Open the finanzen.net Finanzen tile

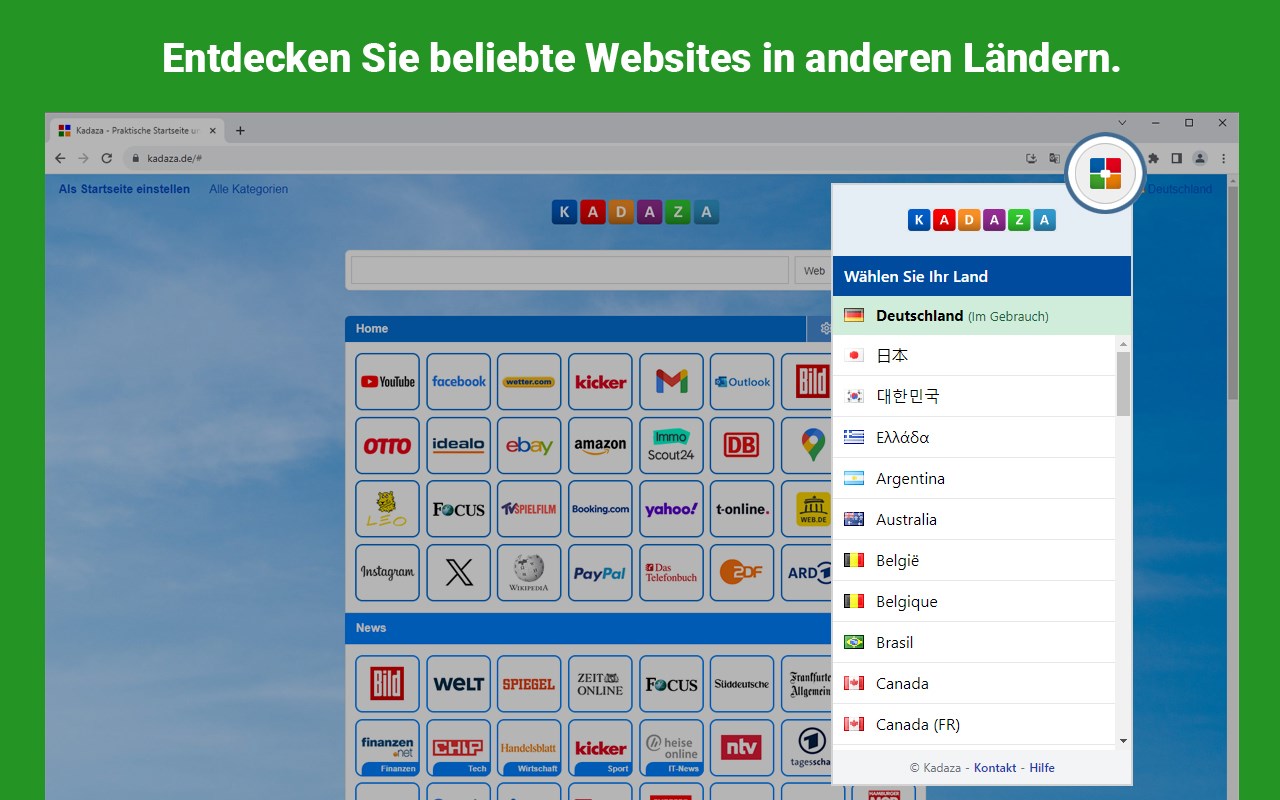(x=387, y=748)
